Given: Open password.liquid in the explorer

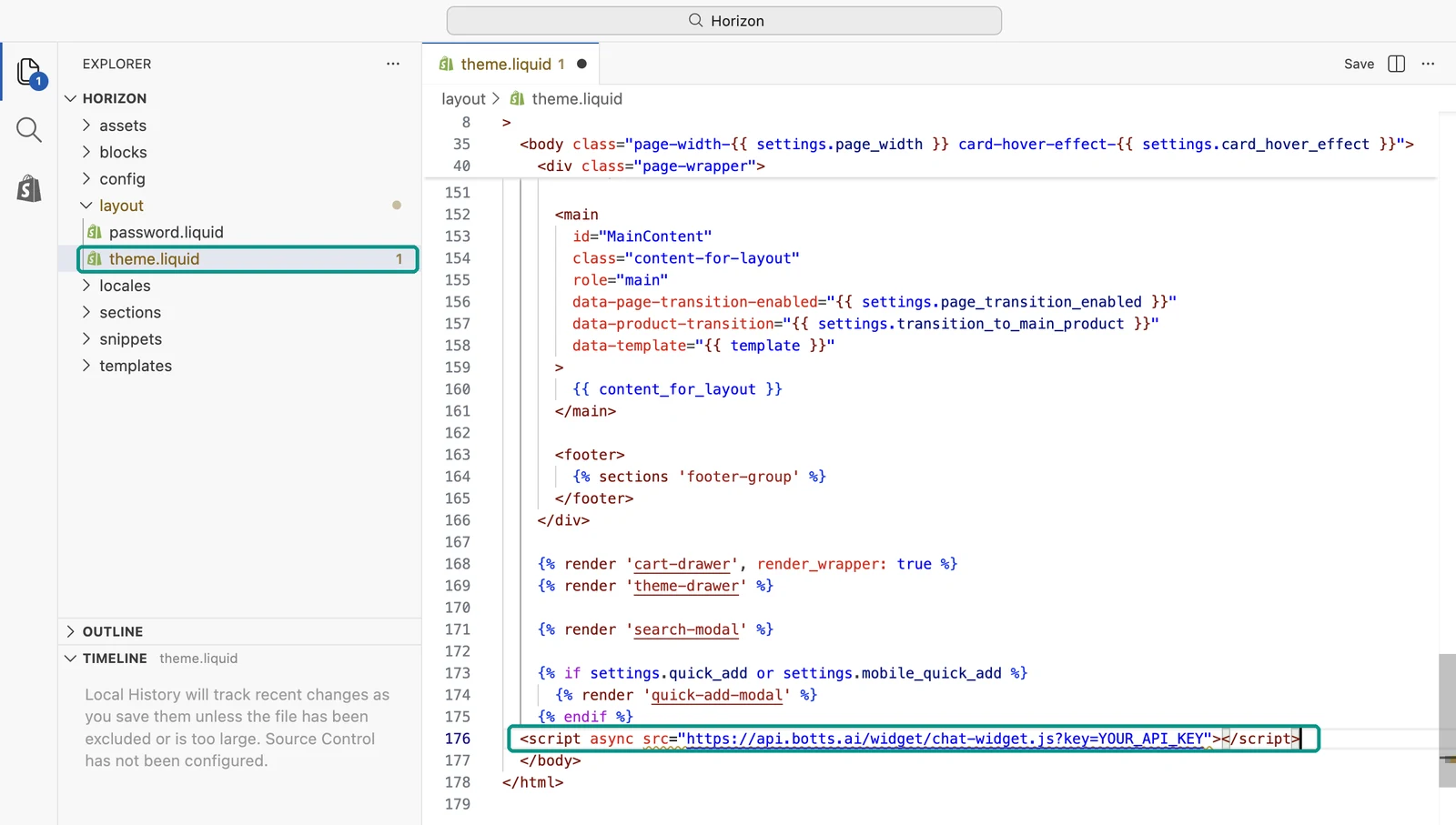Looking at the screenshot, I should (240, 232).
